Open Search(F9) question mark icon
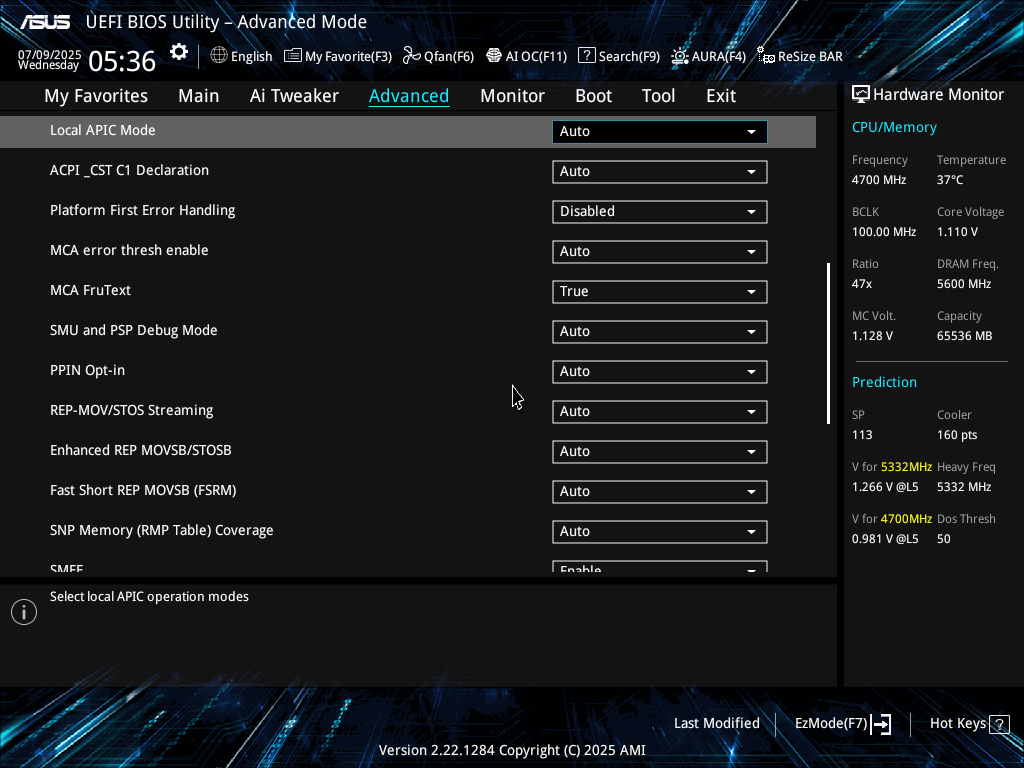Image resolution: width=1024 pixels, height=768 pixels. pos(587,56)
